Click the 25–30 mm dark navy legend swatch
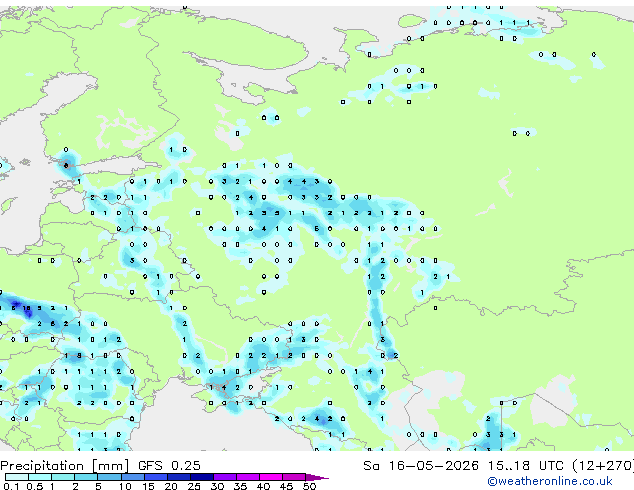 tap(202, 477)
